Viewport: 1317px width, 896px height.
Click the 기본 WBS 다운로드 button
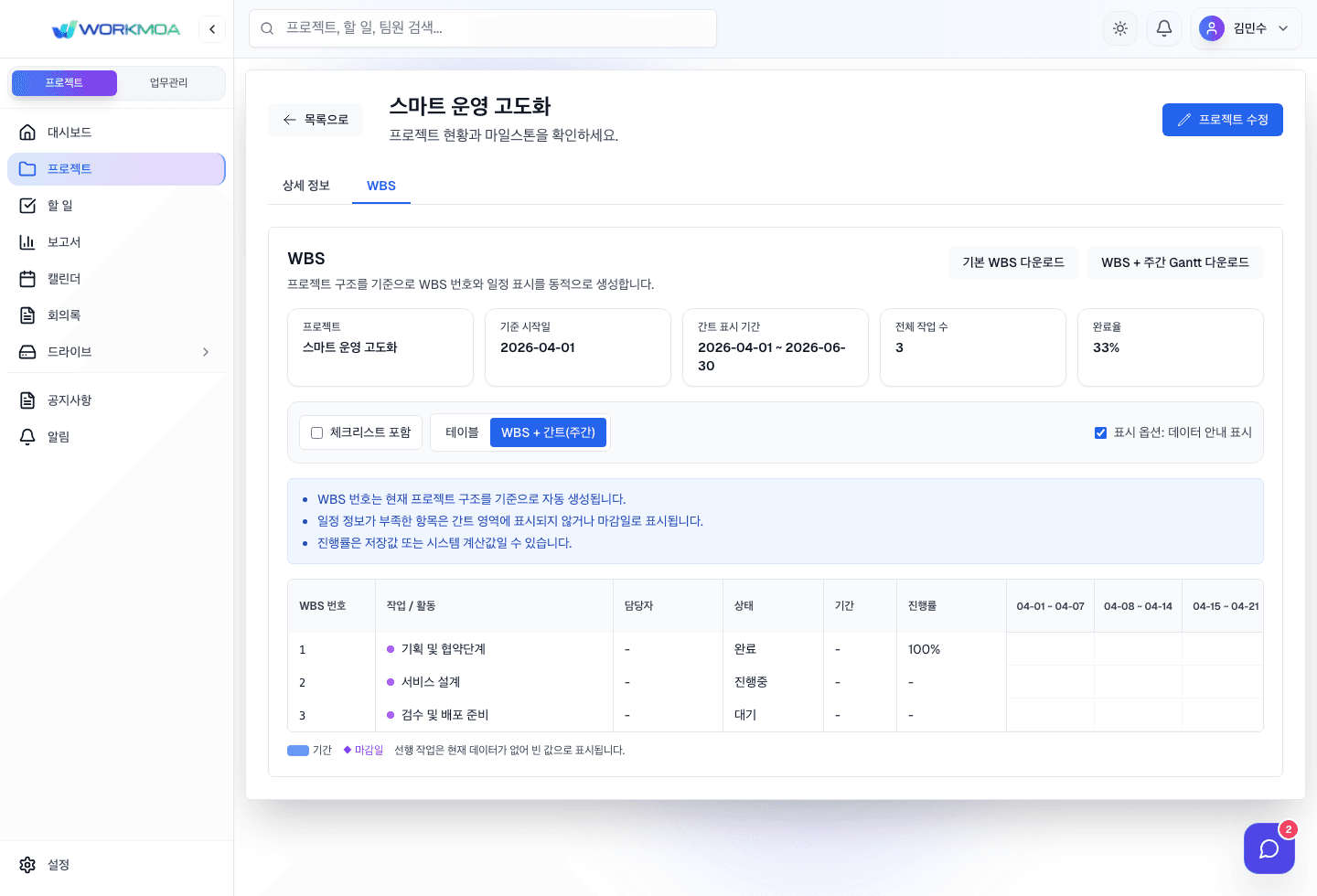click(x=1013, y=262)
